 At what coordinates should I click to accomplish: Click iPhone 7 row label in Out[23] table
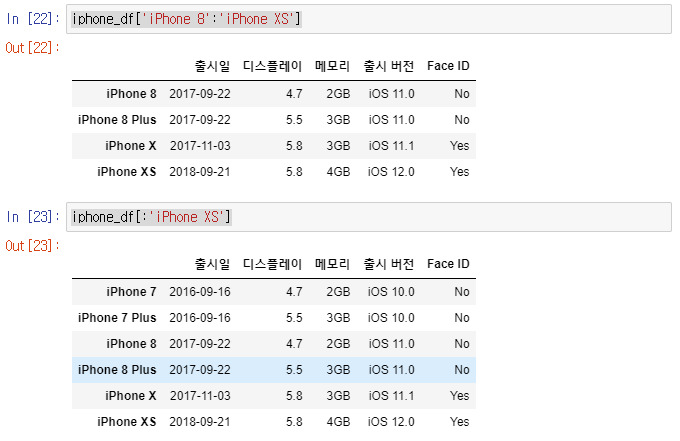[x=131, y=292]
